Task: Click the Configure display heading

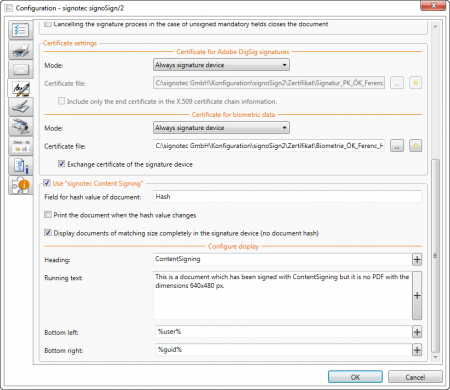Action: (233, 246)
